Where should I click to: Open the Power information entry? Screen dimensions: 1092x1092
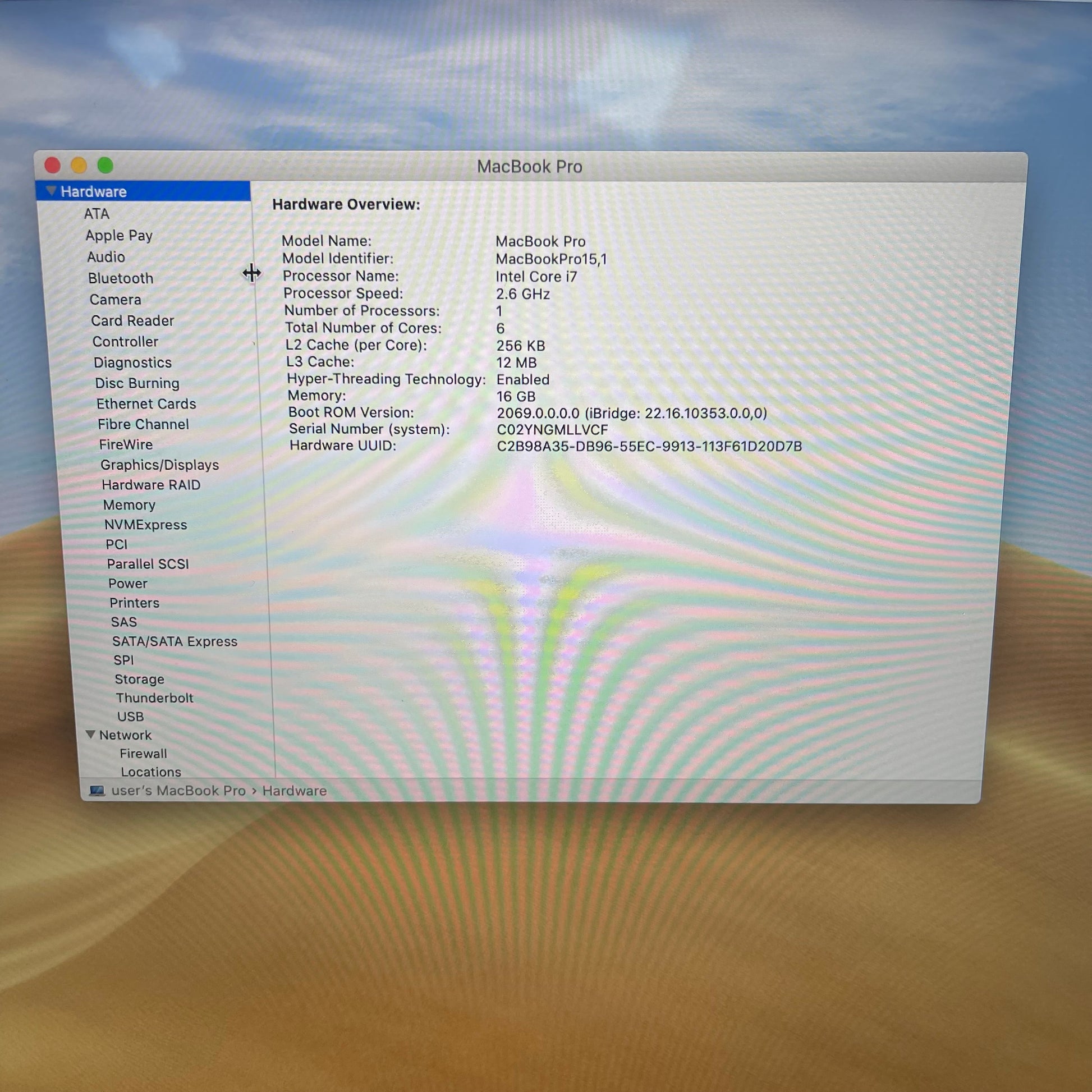tap(128, 583)
